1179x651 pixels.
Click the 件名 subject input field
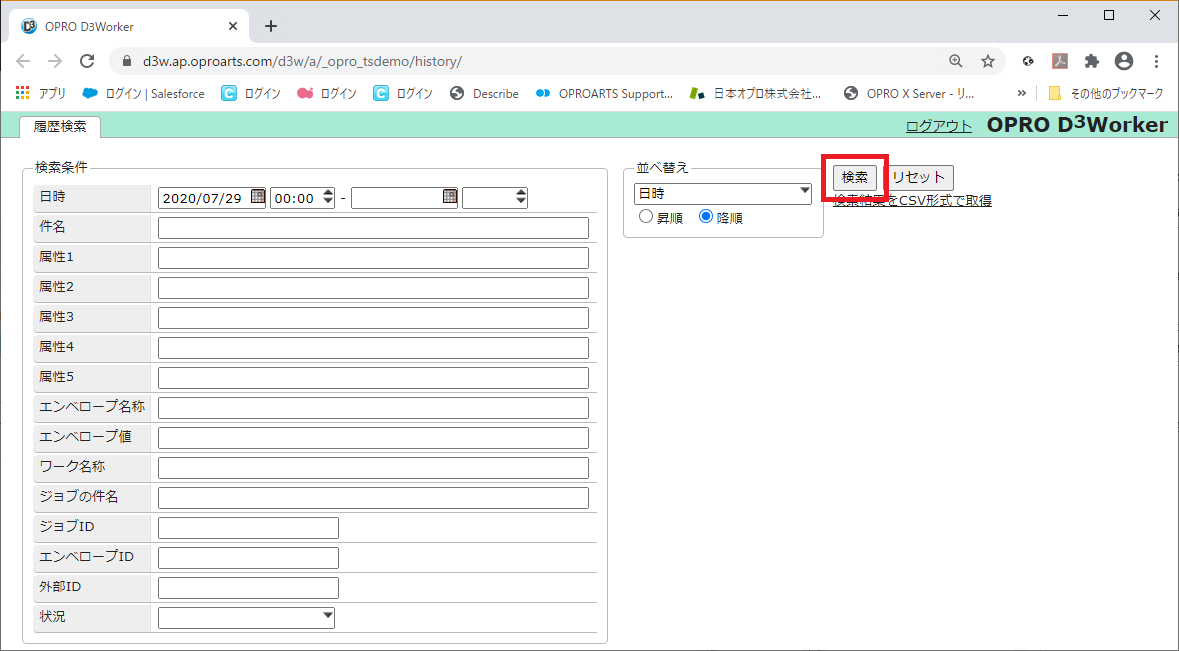coord(373,228)
